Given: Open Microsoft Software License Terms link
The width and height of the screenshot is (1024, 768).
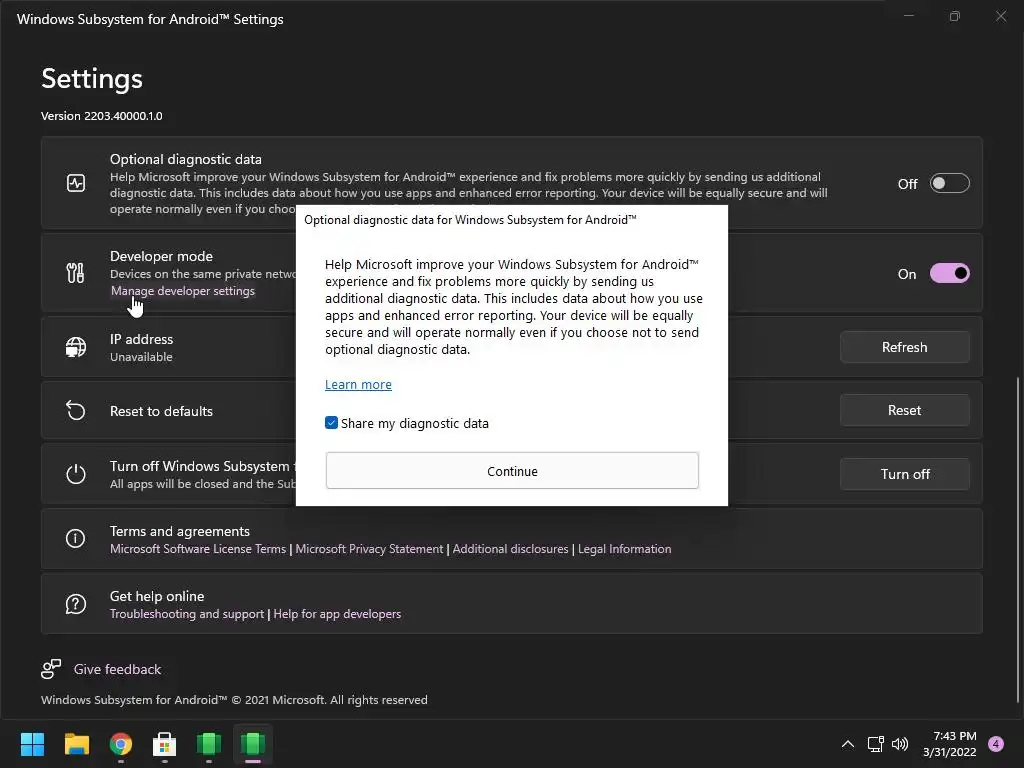Looking at the screenshot, I should click(198, 549).
